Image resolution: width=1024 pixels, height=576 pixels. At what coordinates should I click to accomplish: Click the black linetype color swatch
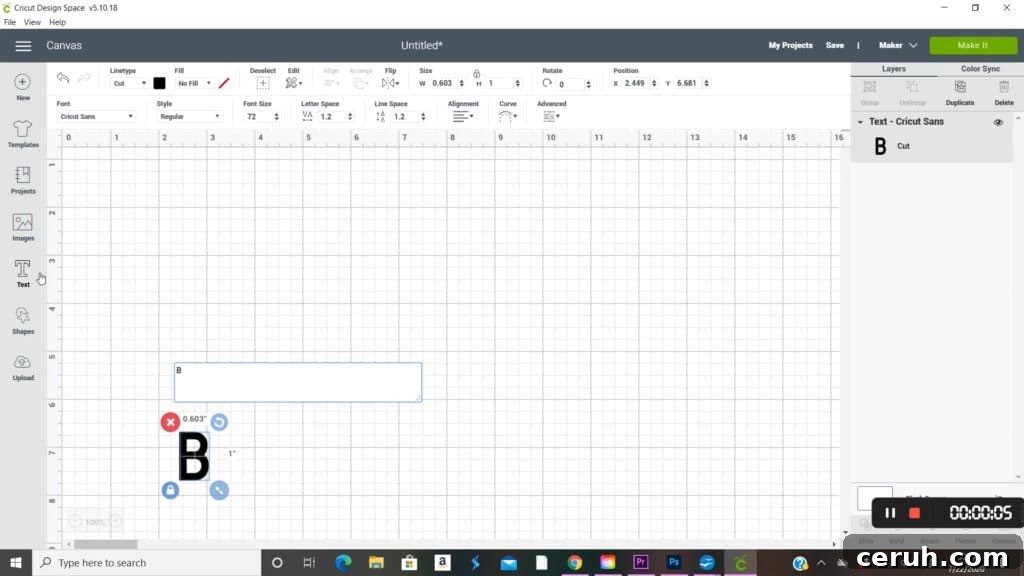pyautogui.click(x=159, y=84)
